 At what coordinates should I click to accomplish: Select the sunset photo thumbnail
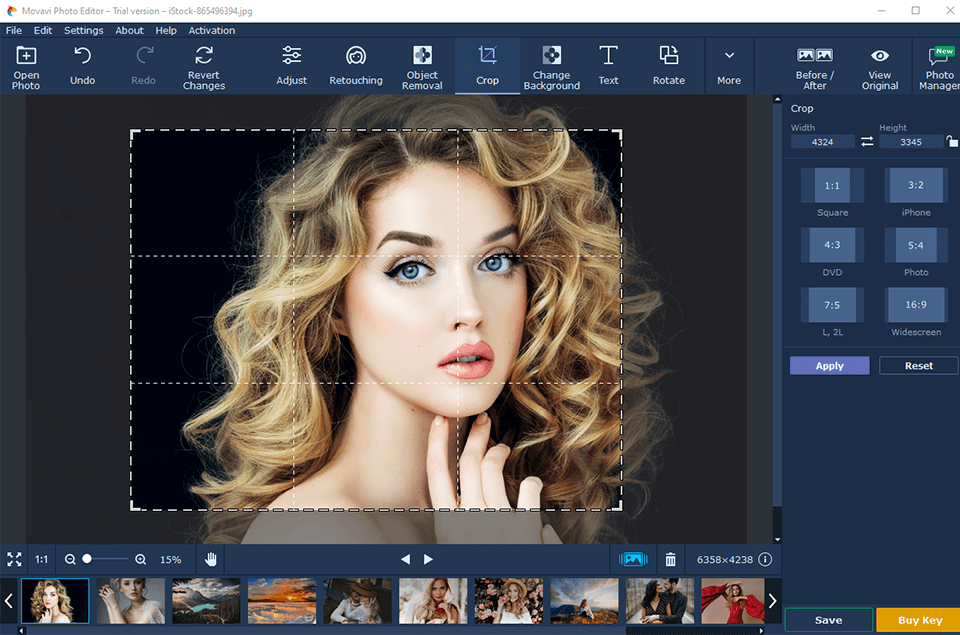tap(281, 600)
